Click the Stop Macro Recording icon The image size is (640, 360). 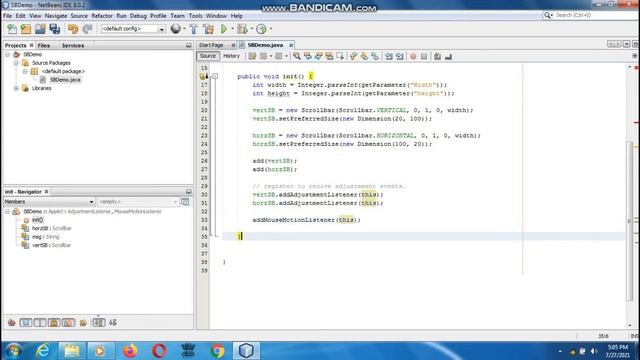point(424,56)
